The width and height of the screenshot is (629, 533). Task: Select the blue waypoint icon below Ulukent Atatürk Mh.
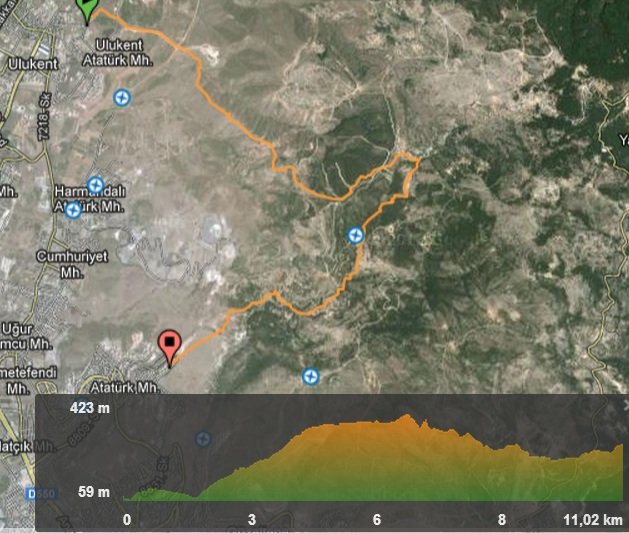click(x=122, y=97)
